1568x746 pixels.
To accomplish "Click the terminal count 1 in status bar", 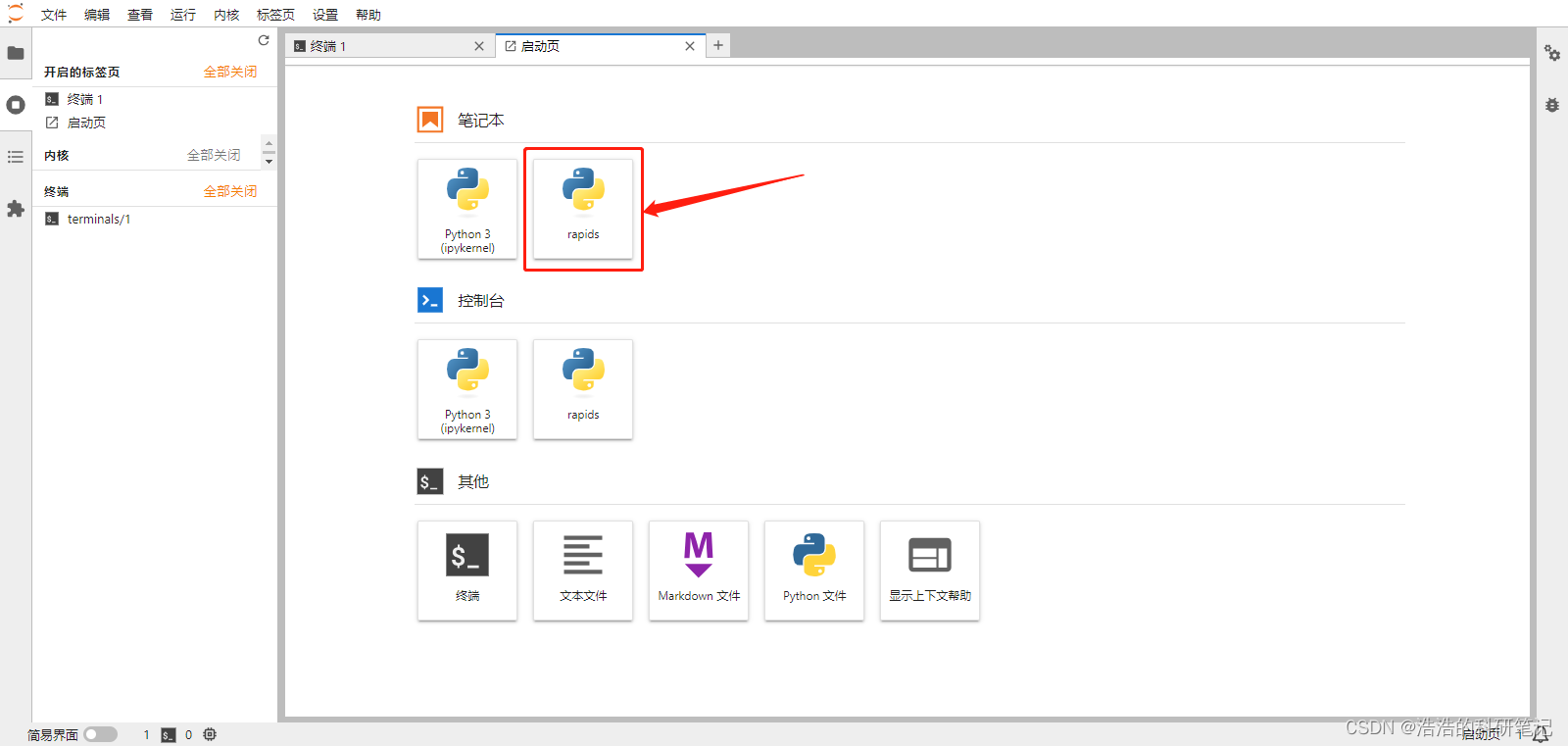I will click(147, 734).
